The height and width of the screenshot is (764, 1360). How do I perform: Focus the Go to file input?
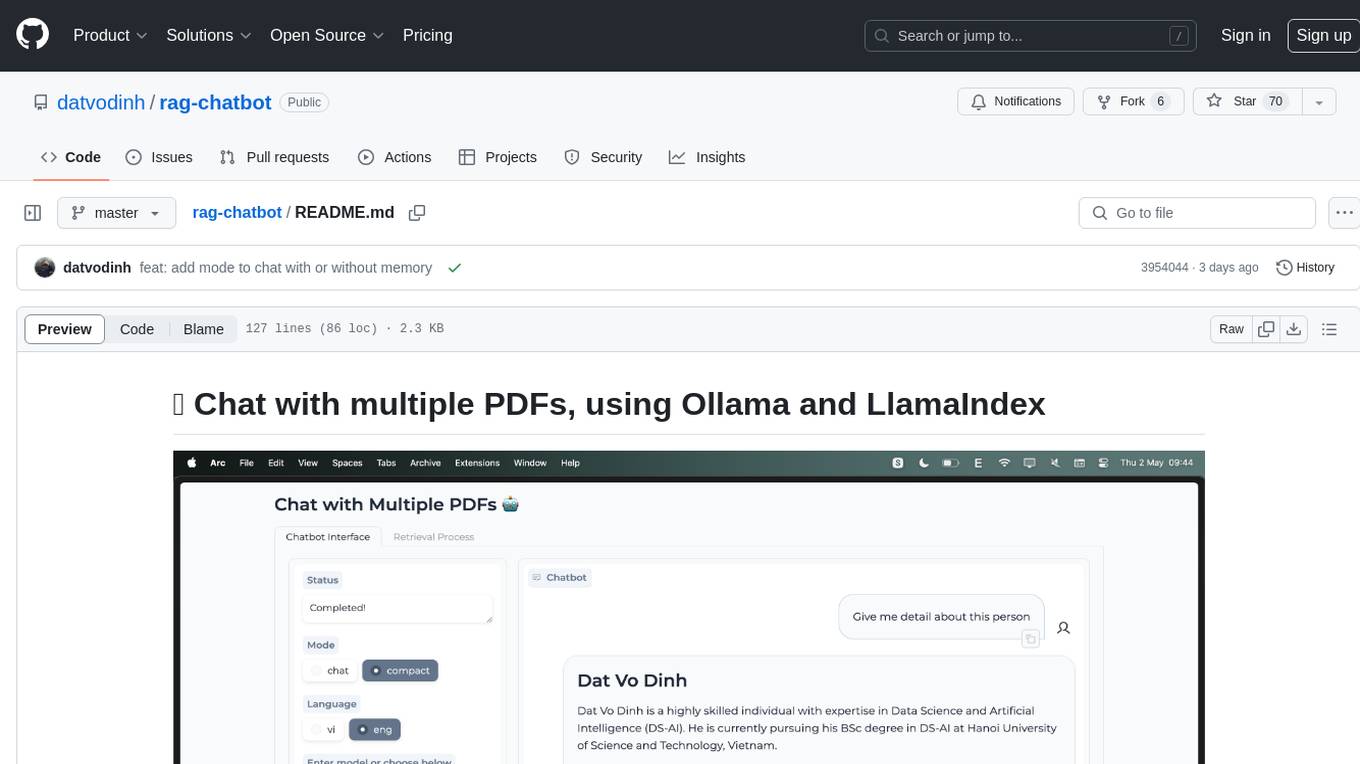point(1197,213)
